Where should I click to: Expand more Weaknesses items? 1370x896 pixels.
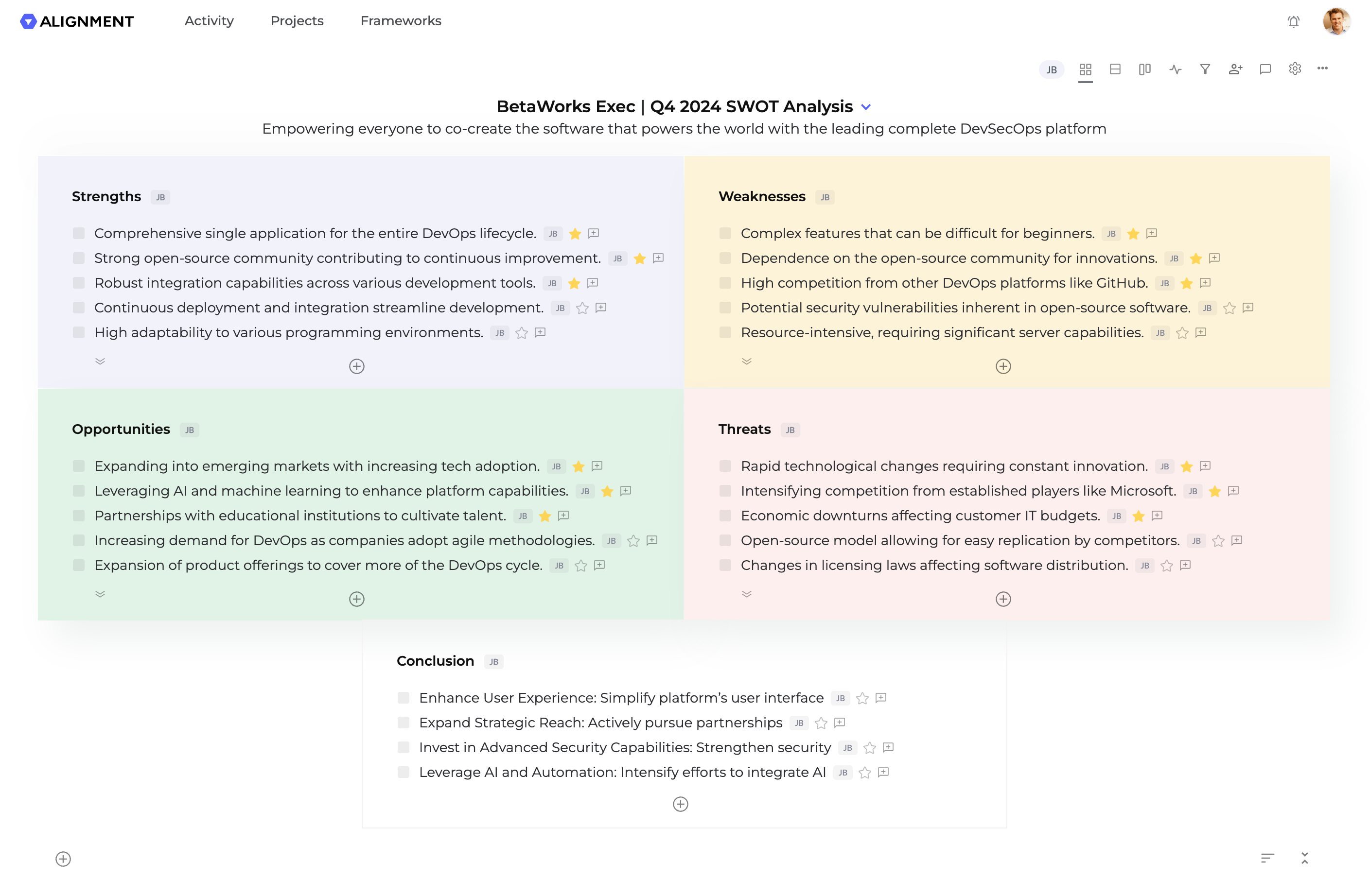(x=747, y=362)
